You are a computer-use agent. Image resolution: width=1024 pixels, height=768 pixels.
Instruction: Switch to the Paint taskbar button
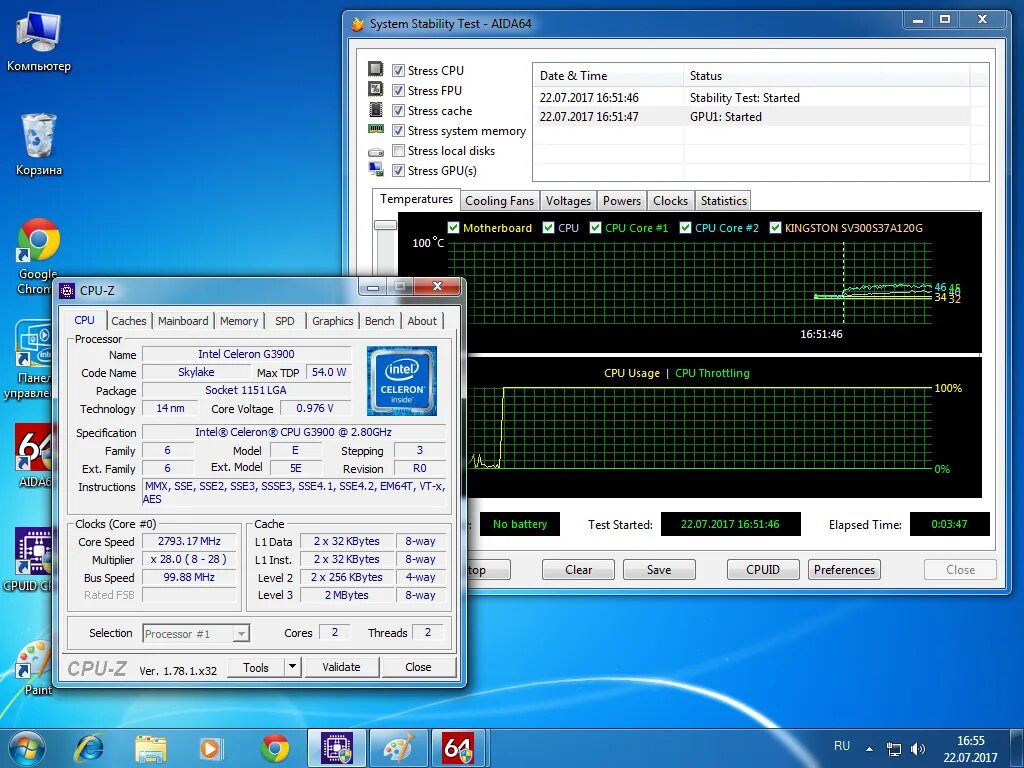point(398,748)
